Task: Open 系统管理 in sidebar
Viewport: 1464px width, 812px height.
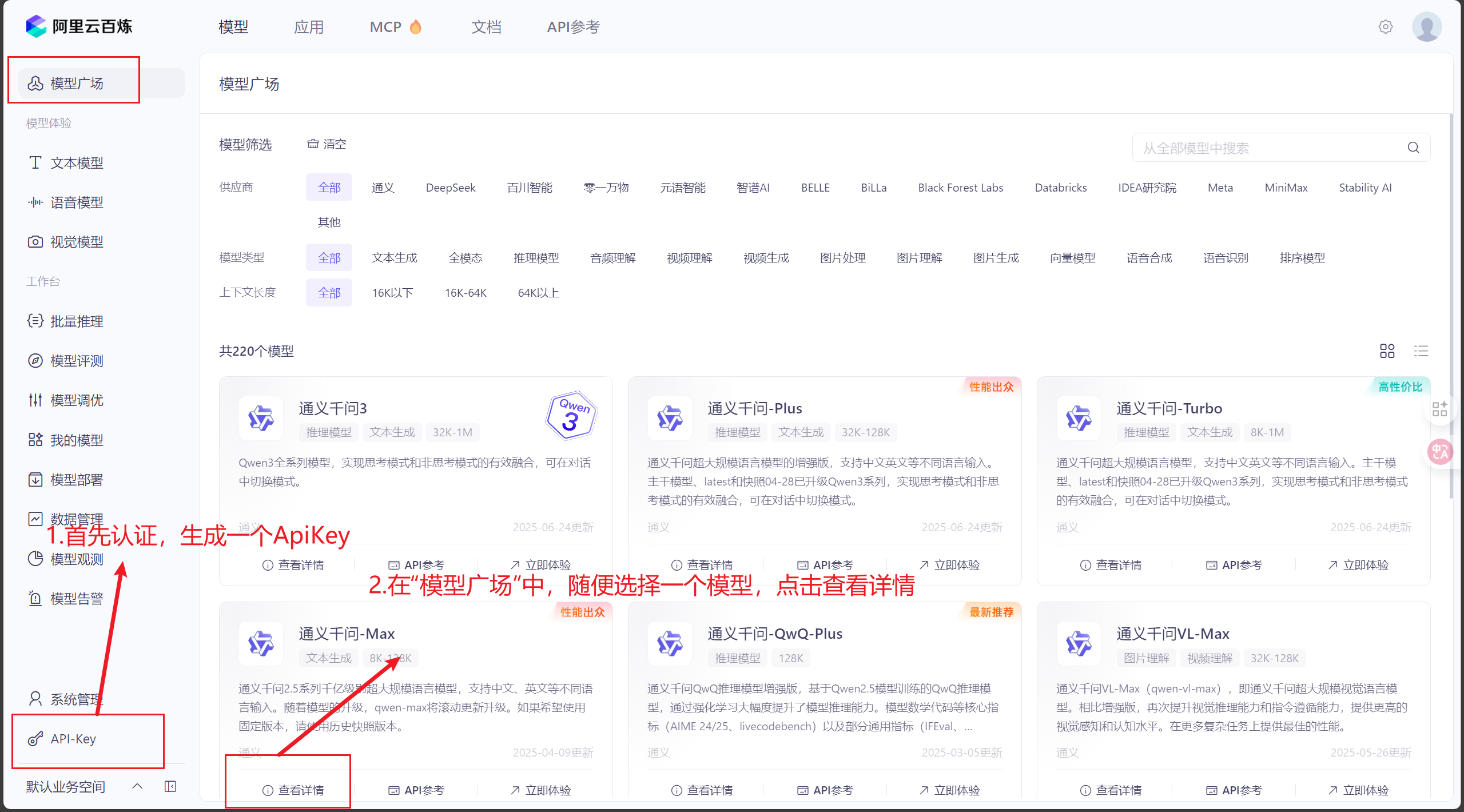Action: tap(77, 699)
